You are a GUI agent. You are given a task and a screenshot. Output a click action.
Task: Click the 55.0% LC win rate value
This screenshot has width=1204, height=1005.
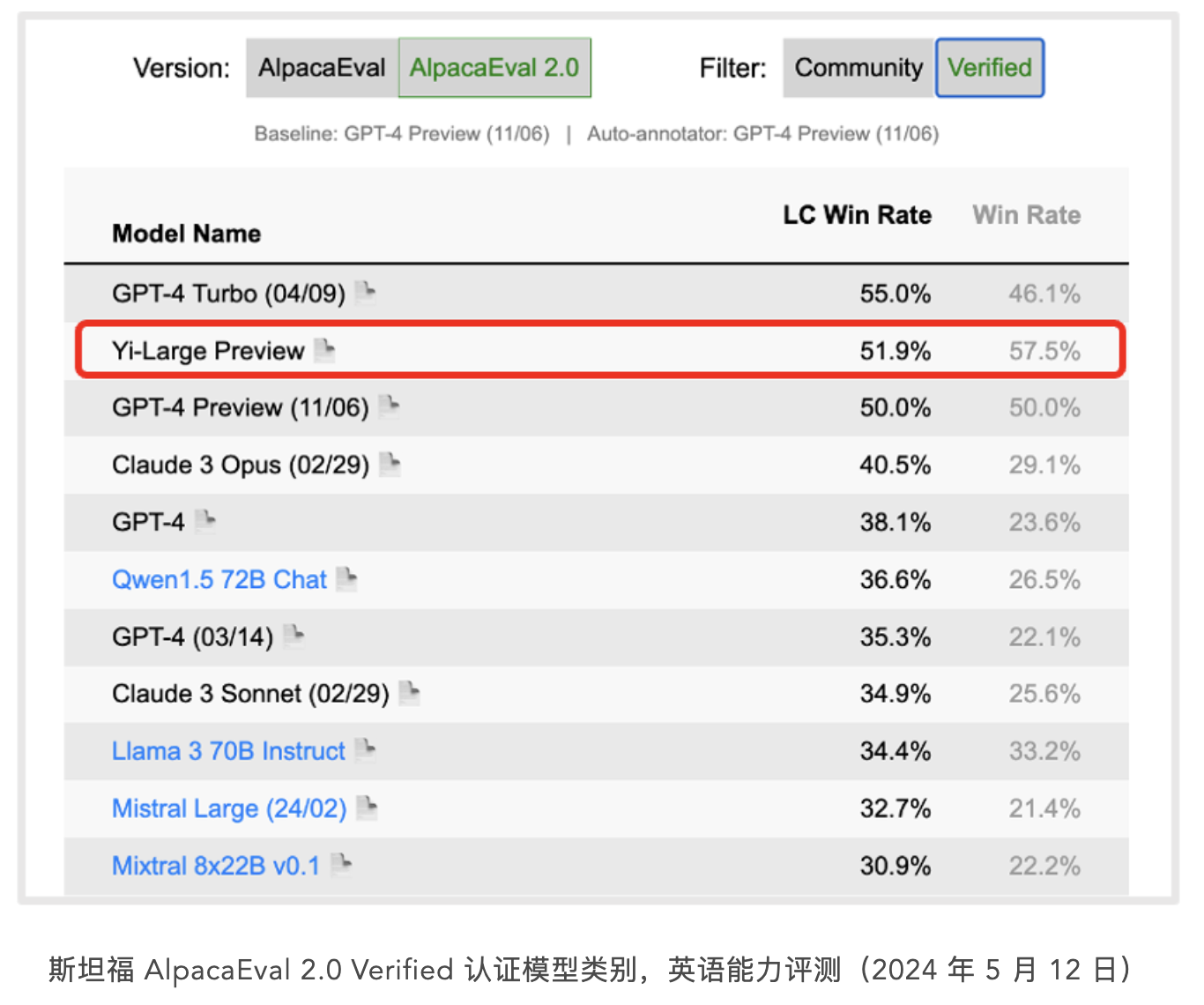pyautogui.click(x=896, y=294)
